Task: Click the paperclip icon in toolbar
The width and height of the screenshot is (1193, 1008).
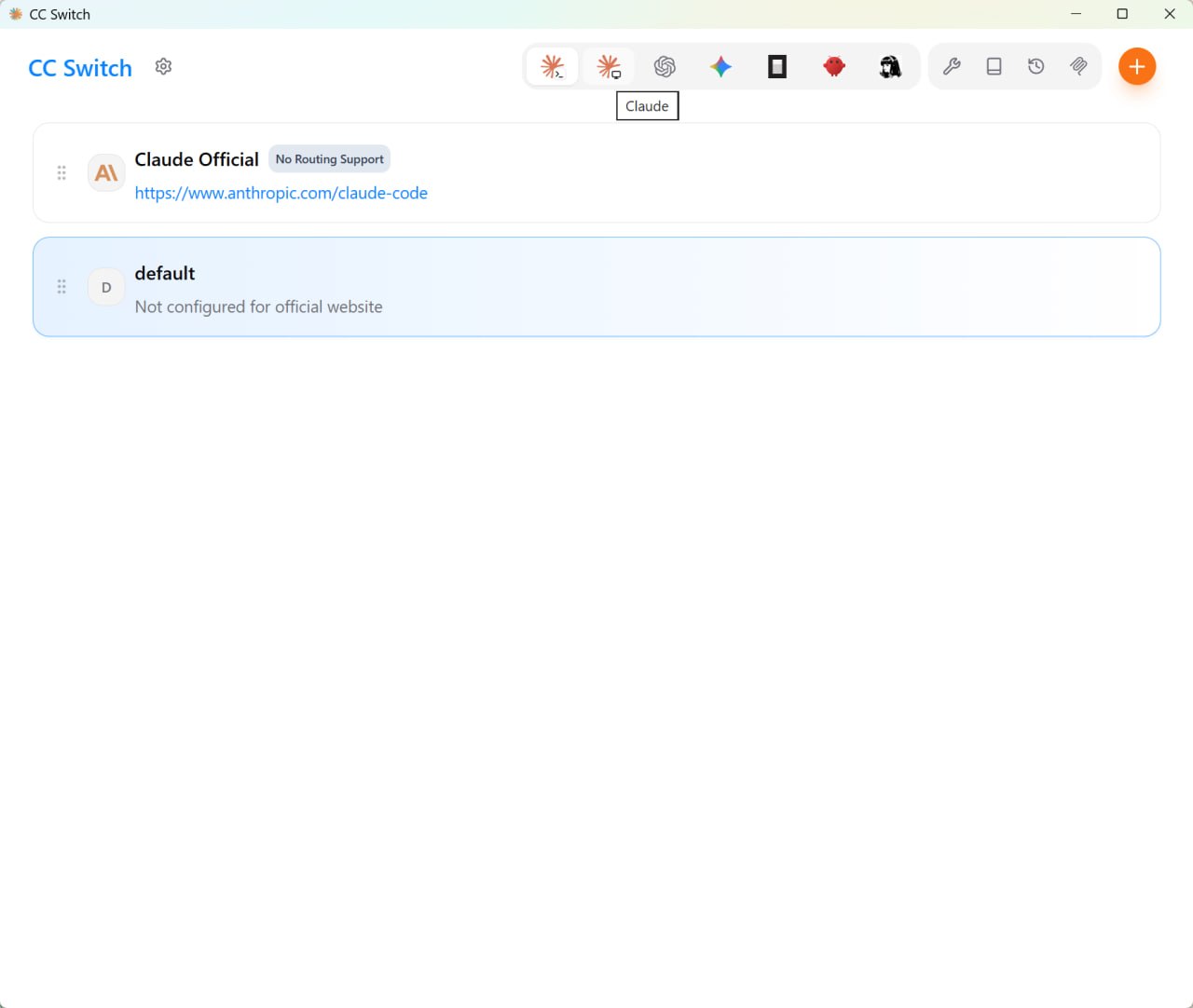Action: coord(1078,67)
